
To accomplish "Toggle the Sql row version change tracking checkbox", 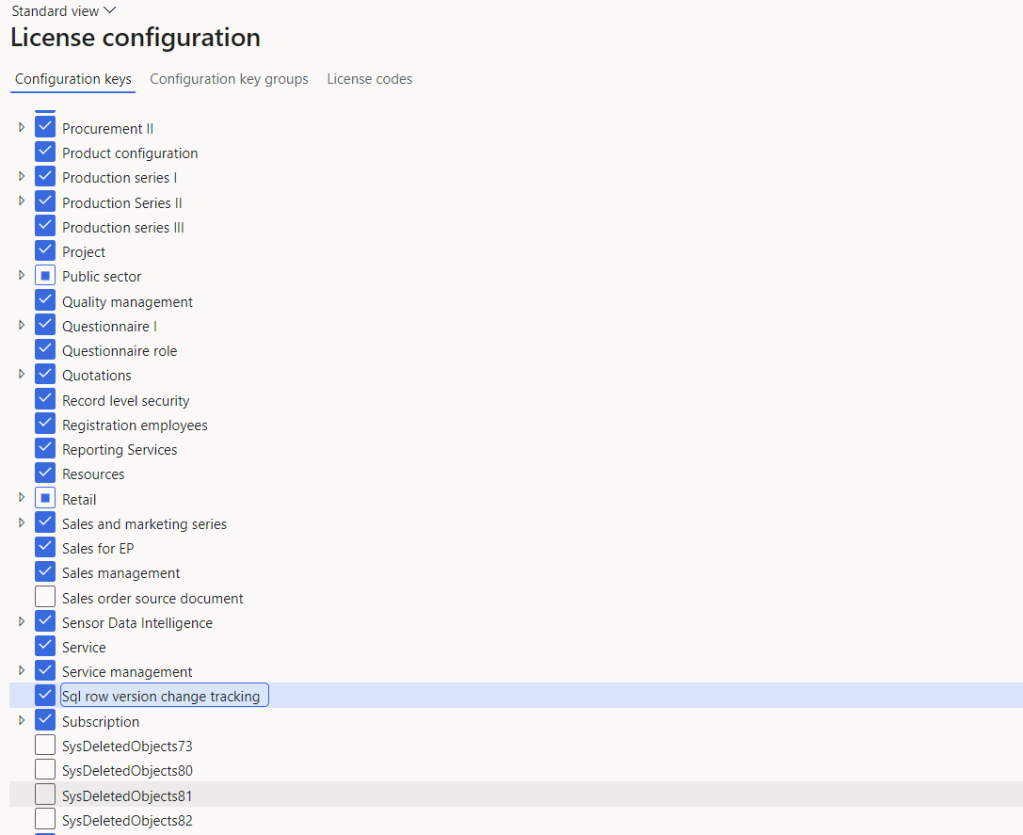I will (45, 696).
